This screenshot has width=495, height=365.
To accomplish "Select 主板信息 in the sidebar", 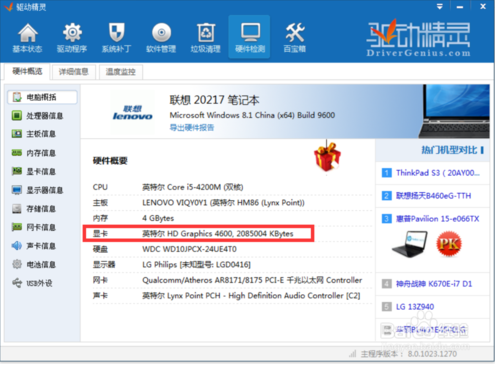I will 34,134.
